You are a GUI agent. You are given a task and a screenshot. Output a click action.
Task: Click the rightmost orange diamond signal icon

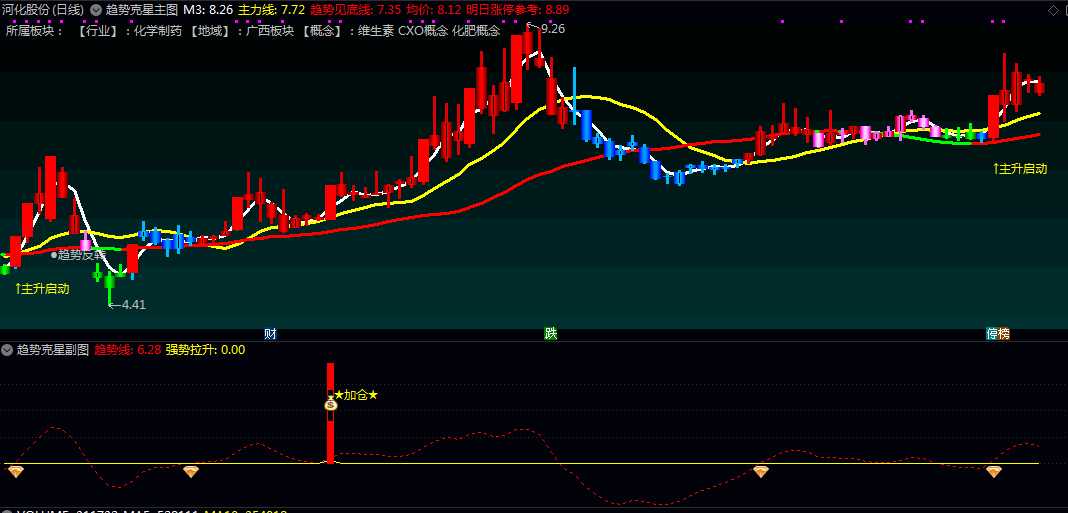[994, 470]
